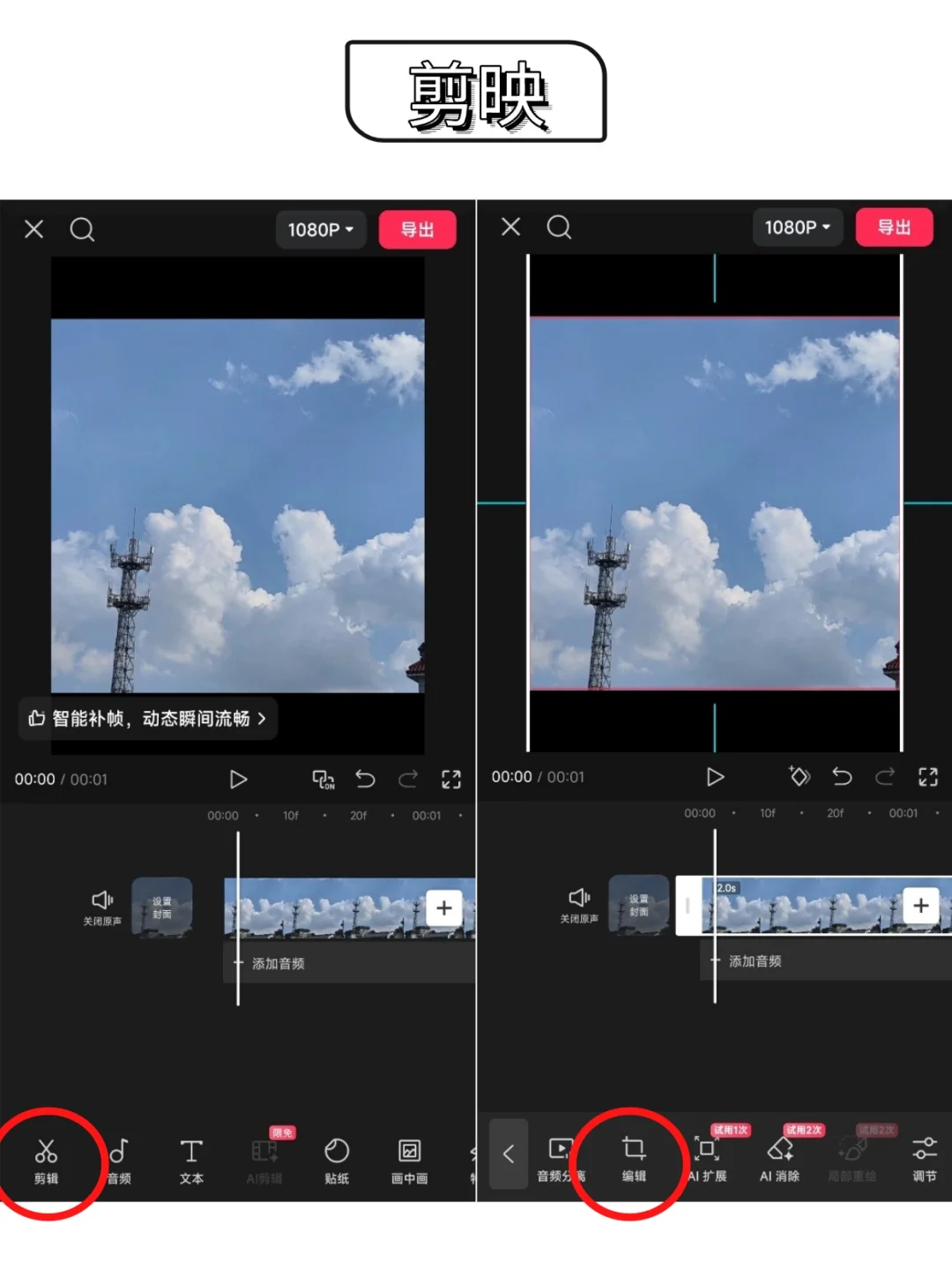Tap red 导出 export button in left editor
Image resolution: width=952 pixels, height=1270 pixels.
(x=418, y=229)
